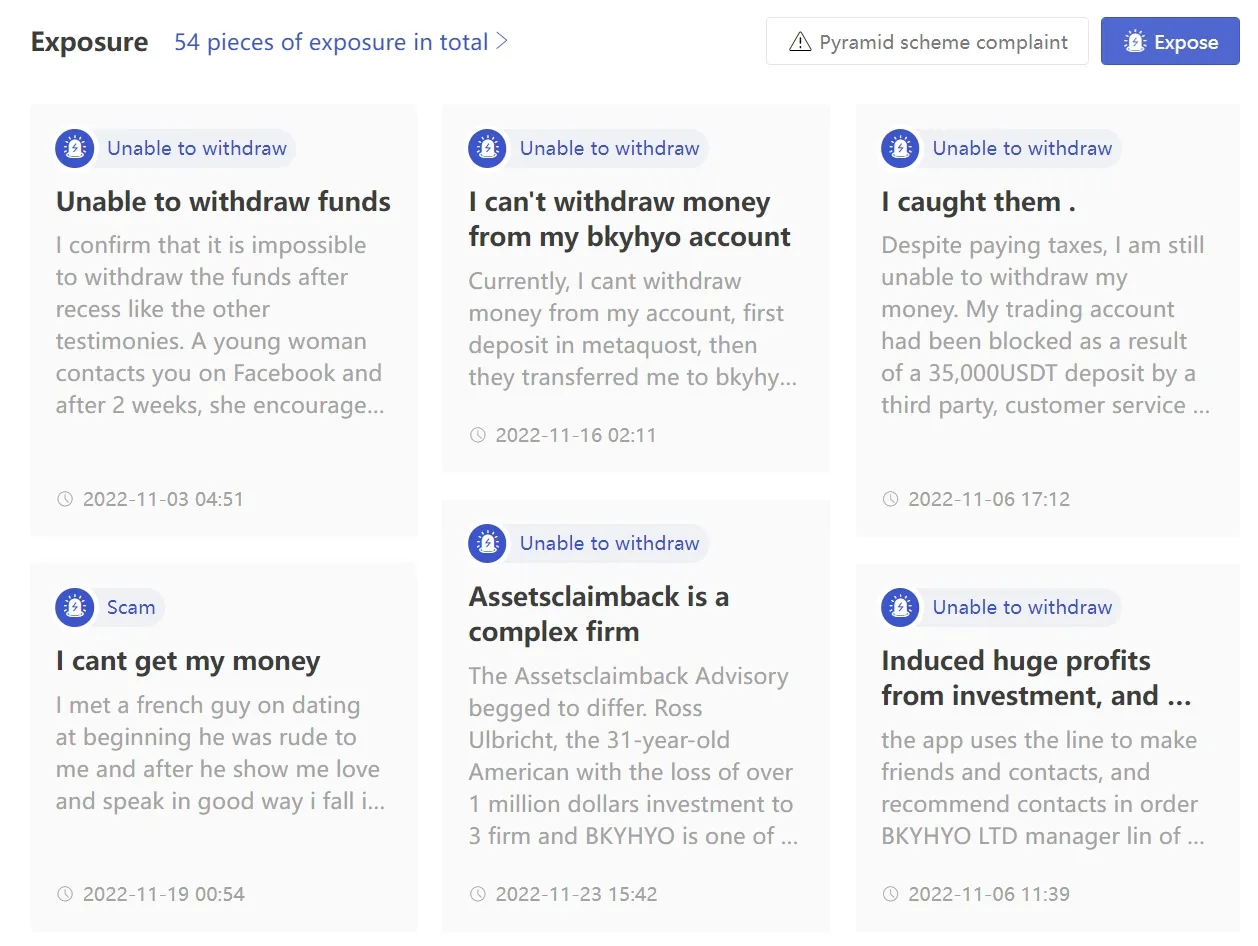This screenshot has height=946, width=1258.
Task: Click the blue Expose button
Action: tap(1170, 42)
